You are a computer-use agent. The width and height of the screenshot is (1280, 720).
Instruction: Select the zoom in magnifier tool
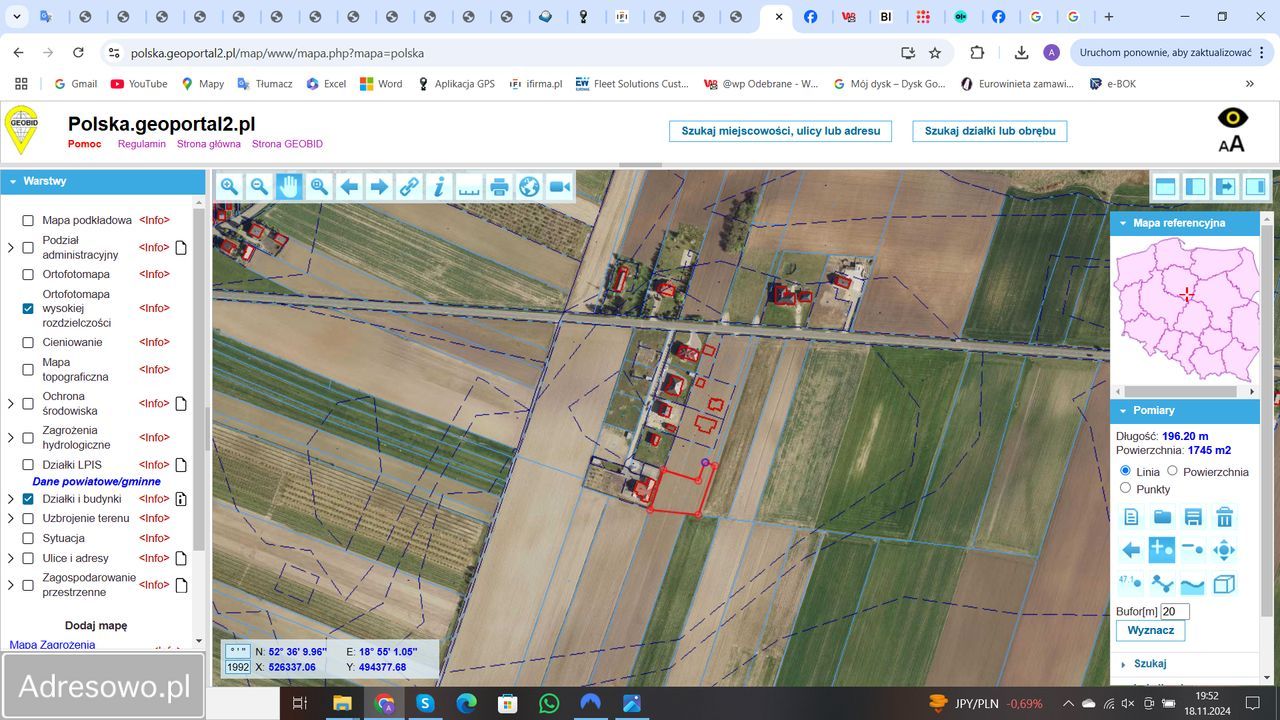(229, 186)
